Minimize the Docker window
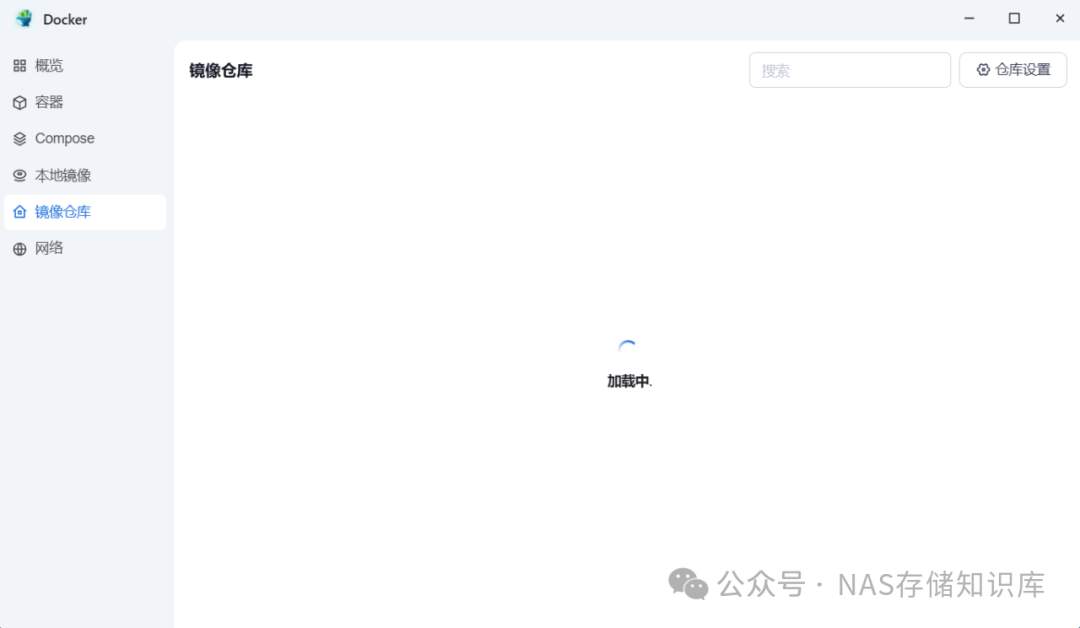 click(968, 19)
